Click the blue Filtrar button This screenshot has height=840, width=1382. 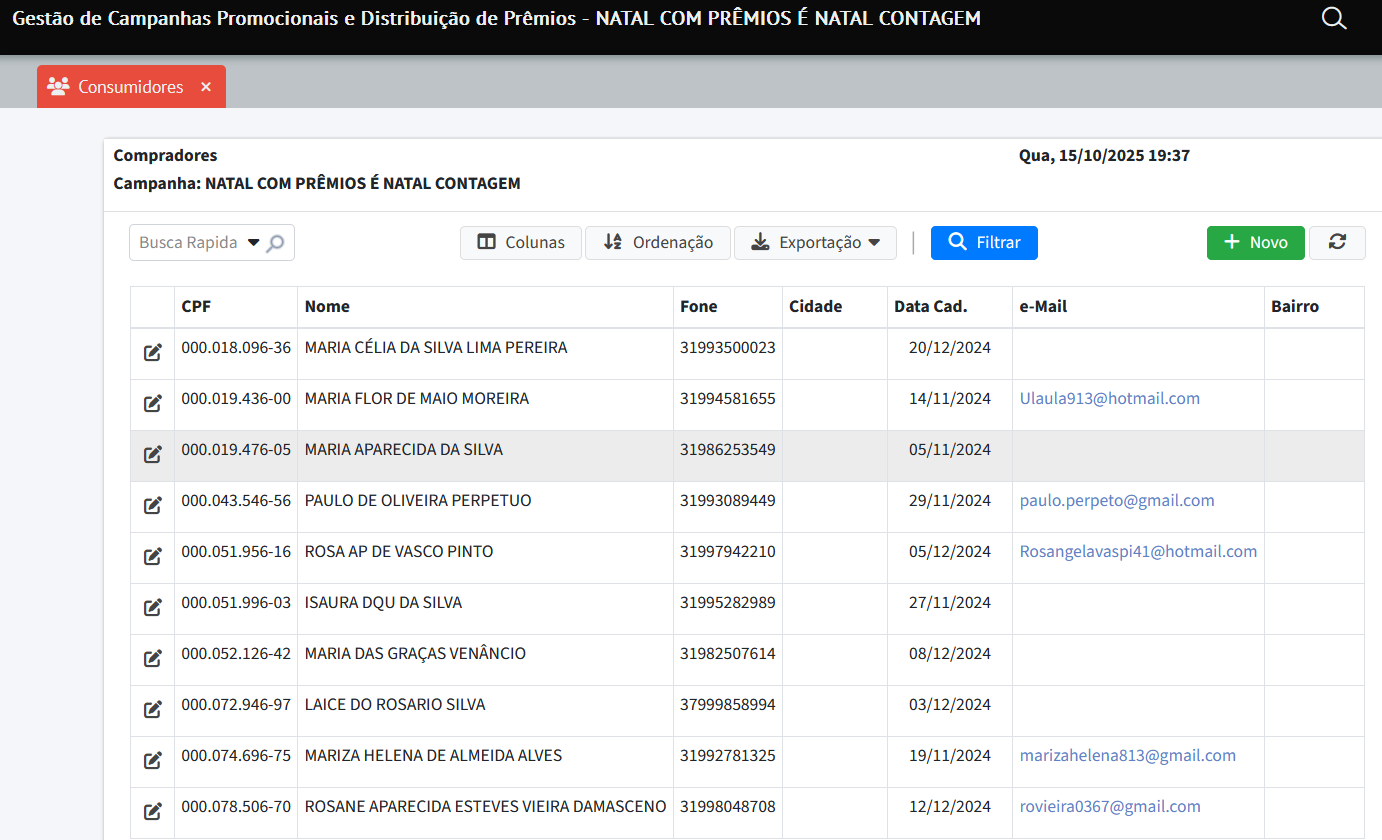pos(984,243)
